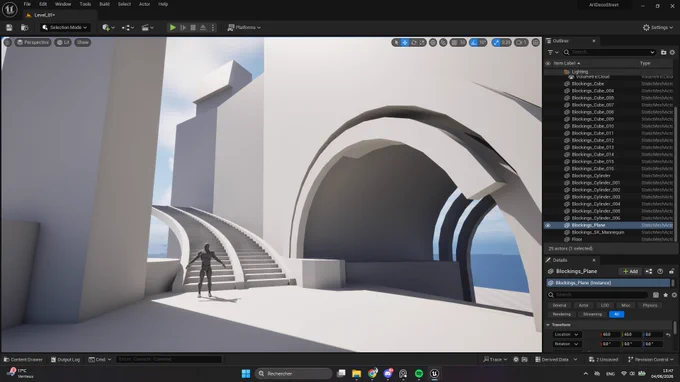The width and height of the screenshot is (680, 382).
Task: Open the Outliner filter dropdown
Action: (553, 52)
